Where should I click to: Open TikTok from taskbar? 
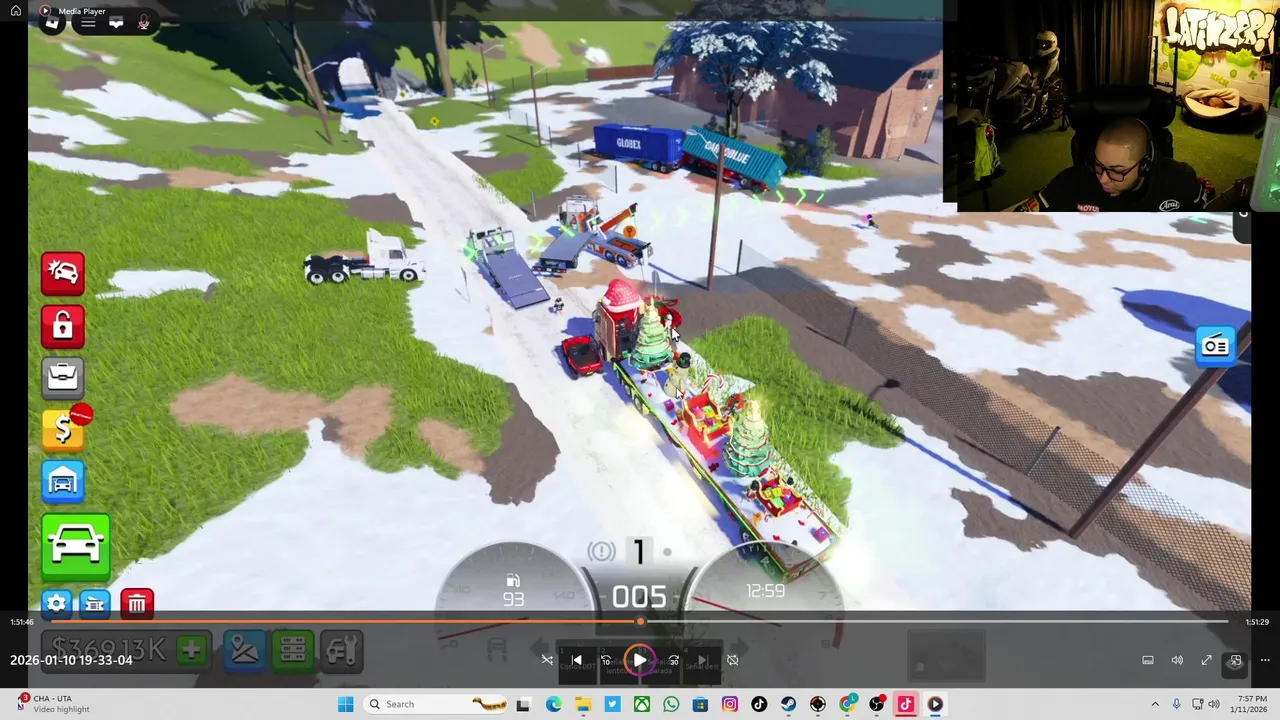click(x=759, y=704)
